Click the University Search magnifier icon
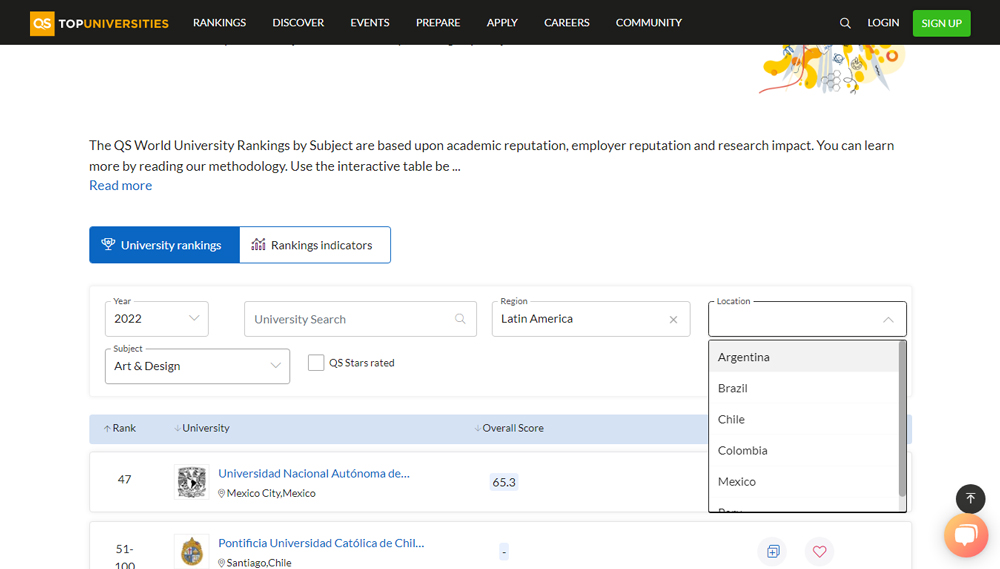 pos(460,319)
